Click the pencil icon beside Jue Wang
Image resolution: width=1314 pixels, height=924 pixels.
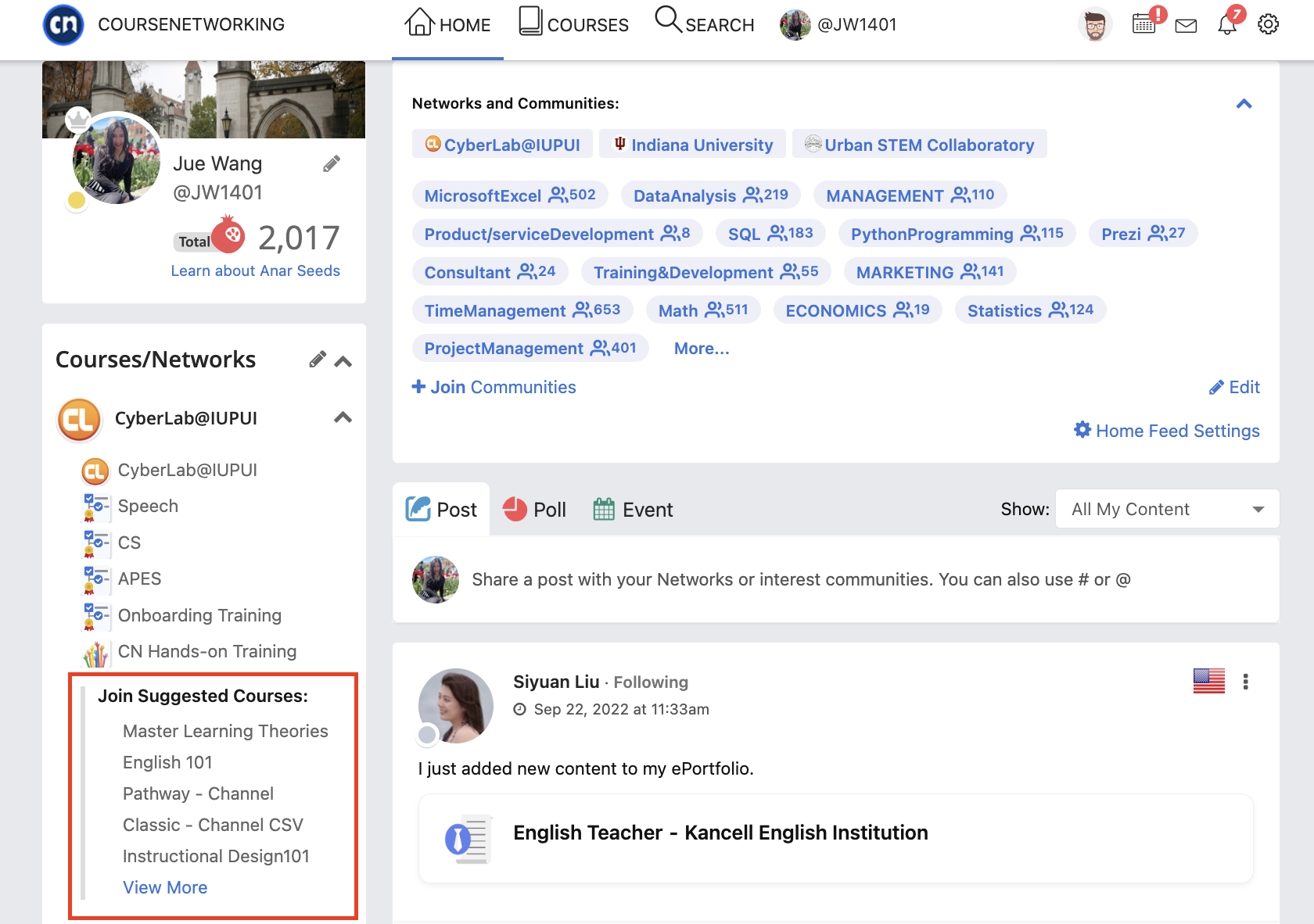click(x=332, y=163)
